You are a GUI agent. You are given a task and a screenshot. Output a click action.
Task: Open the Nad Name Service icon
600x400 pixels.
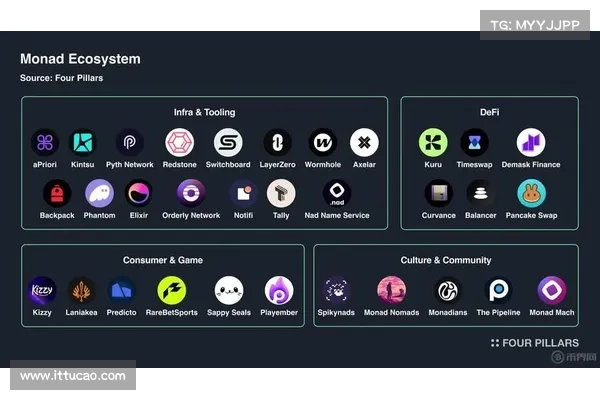pos(337,193)
